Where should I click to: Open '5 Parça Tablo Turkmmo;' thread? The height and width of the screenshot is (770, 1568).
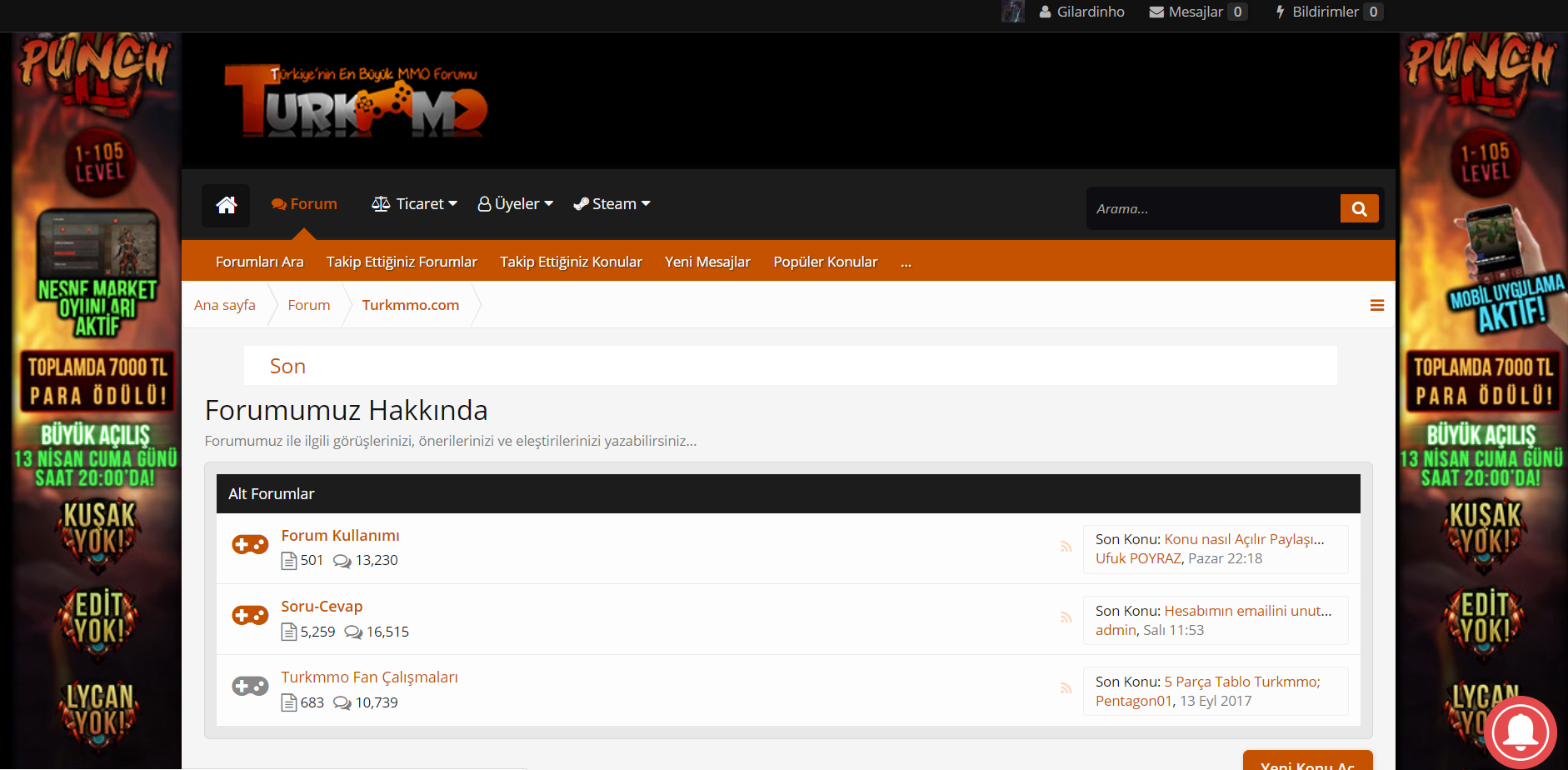tap(1242, 682)
